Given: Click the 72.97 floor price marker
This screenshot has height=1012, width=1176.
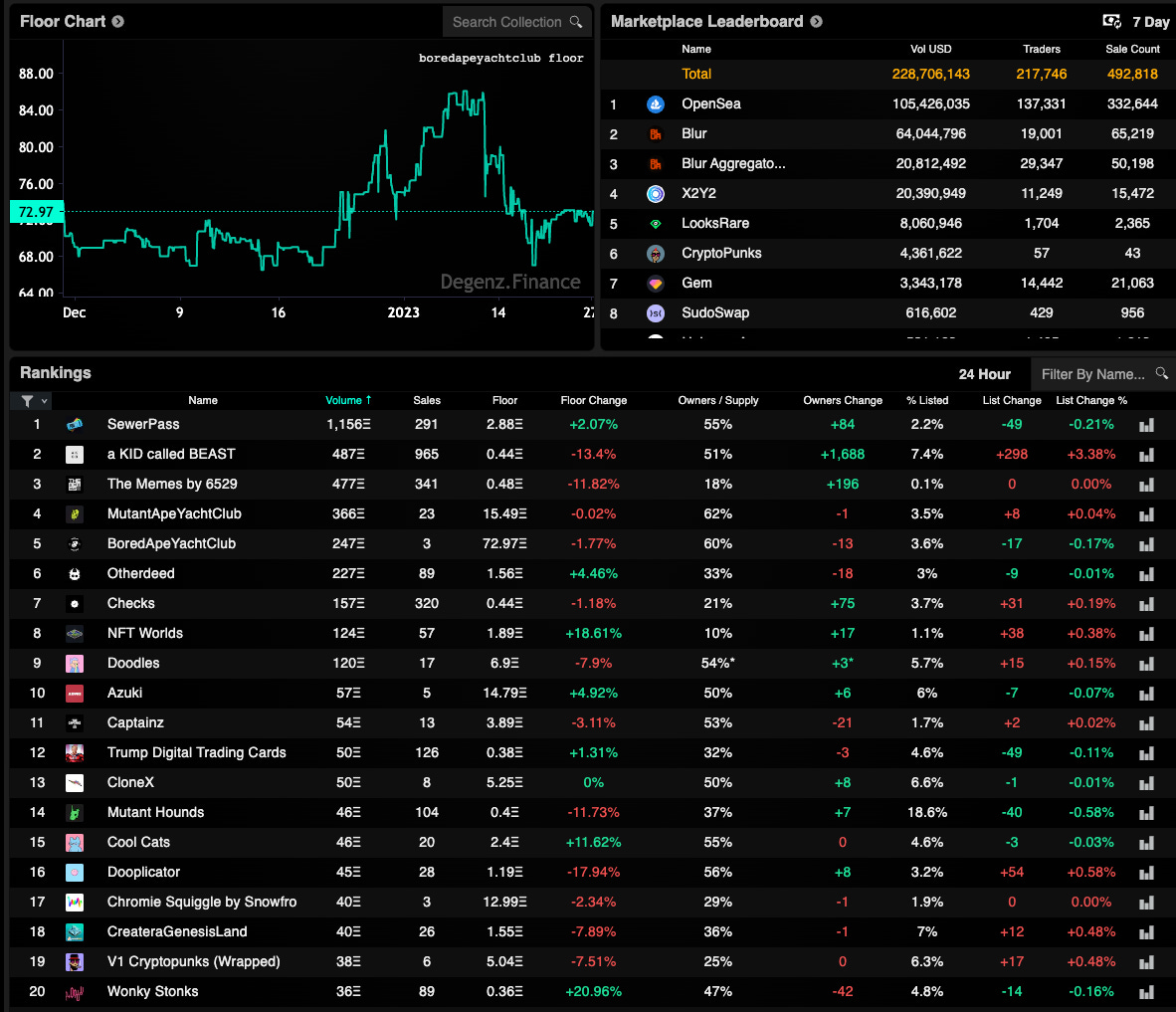Looking at the screenshot, I should pyautogui.click(x=36, y=212).
